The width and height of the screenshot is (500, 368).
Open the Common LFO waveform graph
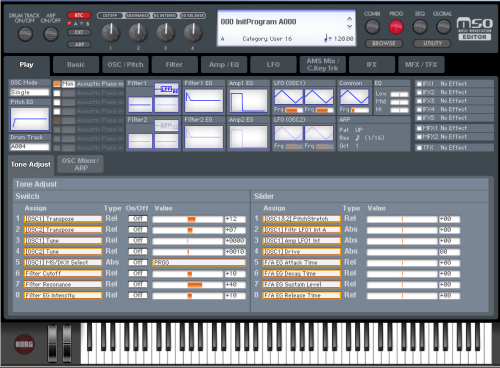[x=354, y=97]
